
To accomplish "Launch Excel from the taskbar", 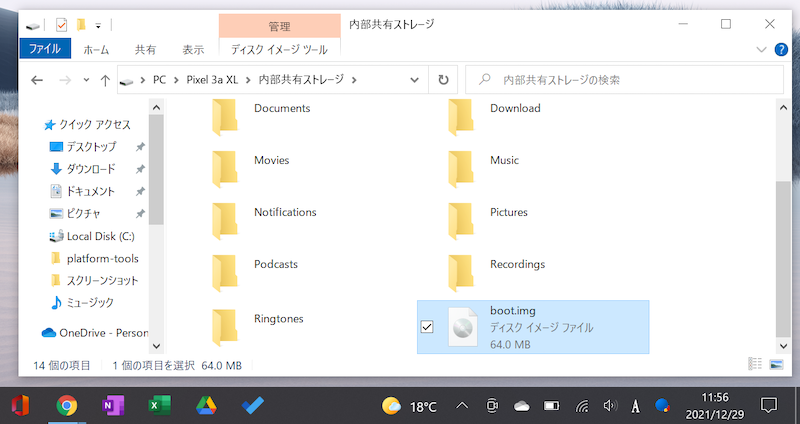I will click(159, 405).
